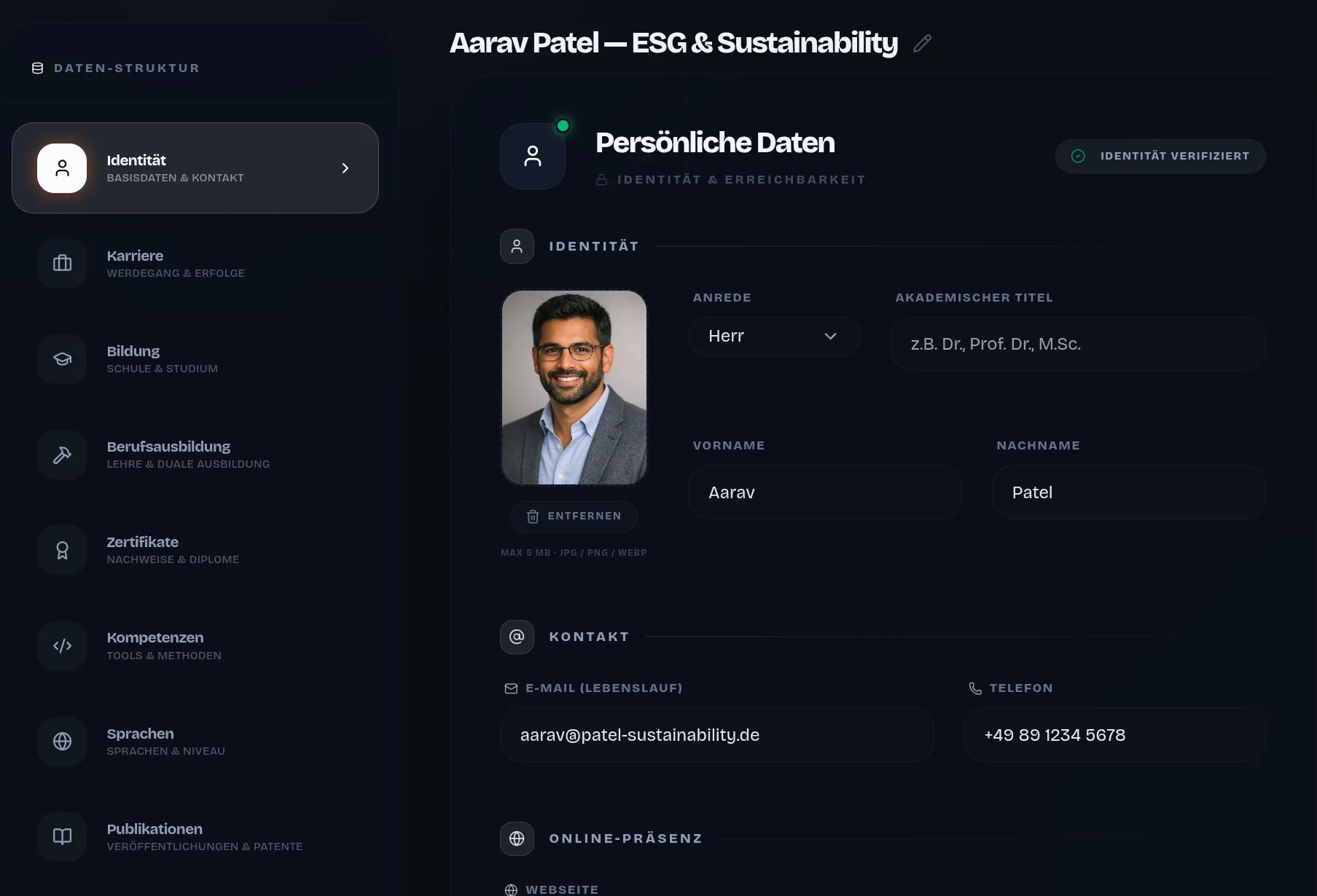The height and width of the screenshot is (896, 1317).
Task: Click the profile photo of Aarav Patel
Action: click(574, 388)
